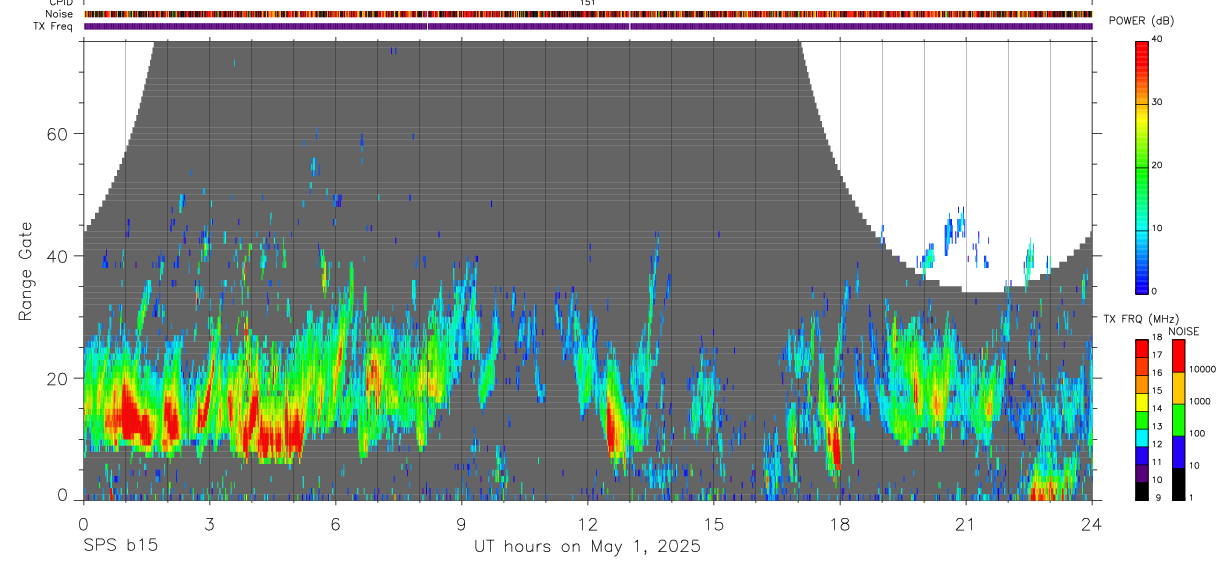
Task: Click the 12 hour label on x-axis
Action: coord(587,524)
